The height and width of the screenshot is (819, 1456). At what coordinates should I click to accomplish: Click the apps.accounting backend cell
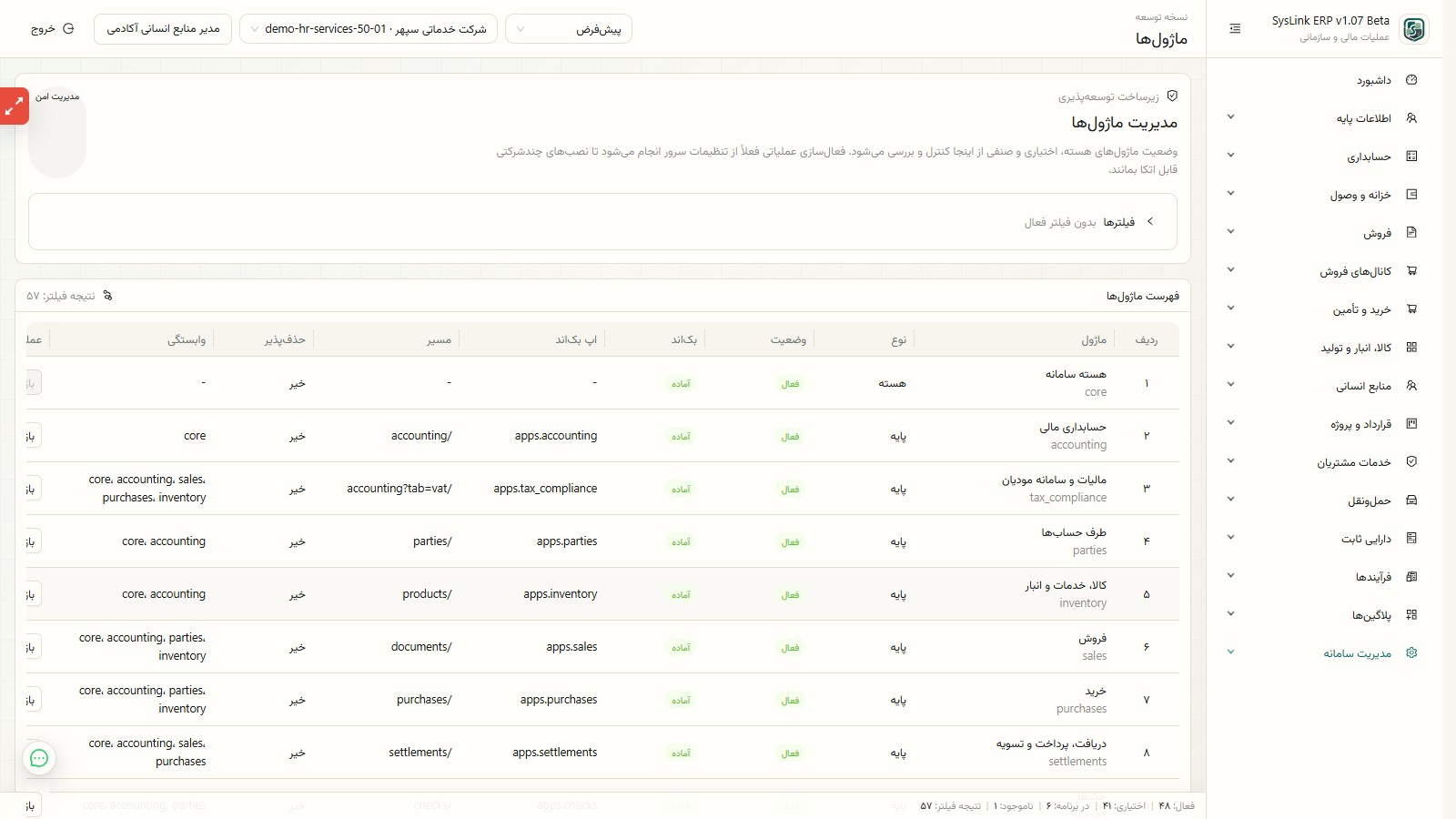coord(556,436)
